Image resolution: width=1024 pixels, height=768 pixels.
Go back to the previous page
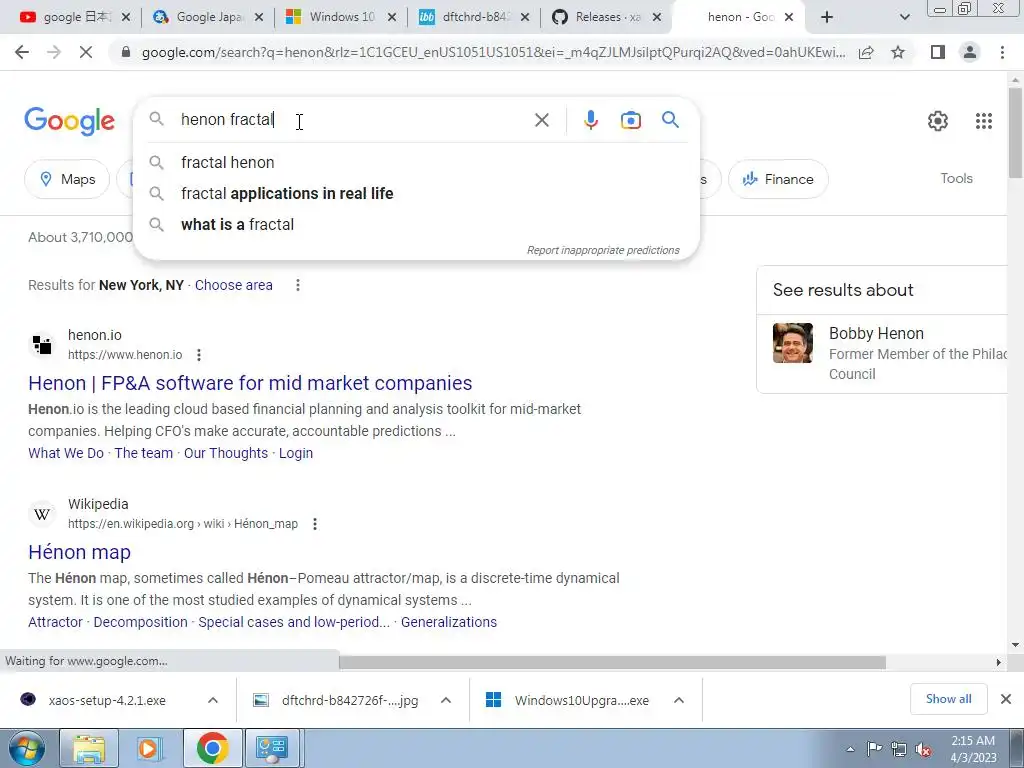[22, 52]
